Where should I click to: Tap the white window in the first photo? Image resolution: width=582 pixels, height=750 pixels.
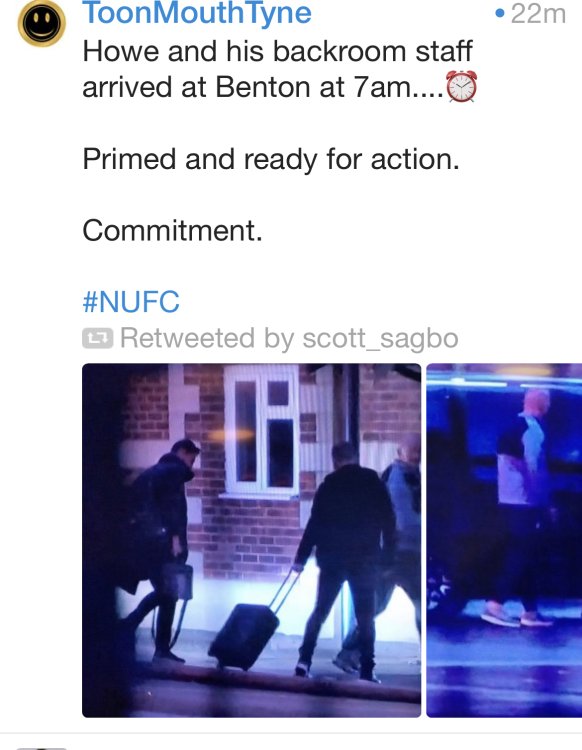pyautogui.click(x=262, y=430)
